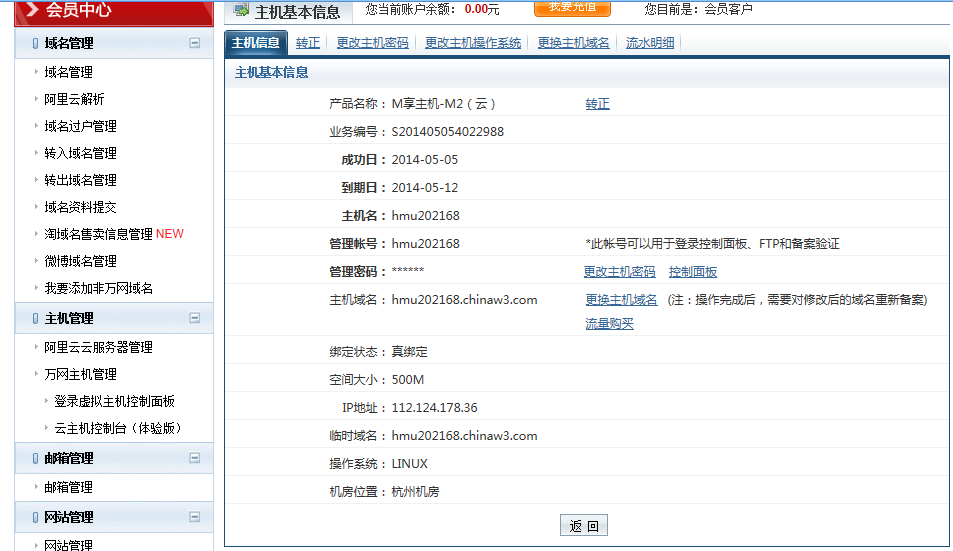Open 阿里云解析 in sidebar
Screen dimensions: 953x551
(74, 99)
